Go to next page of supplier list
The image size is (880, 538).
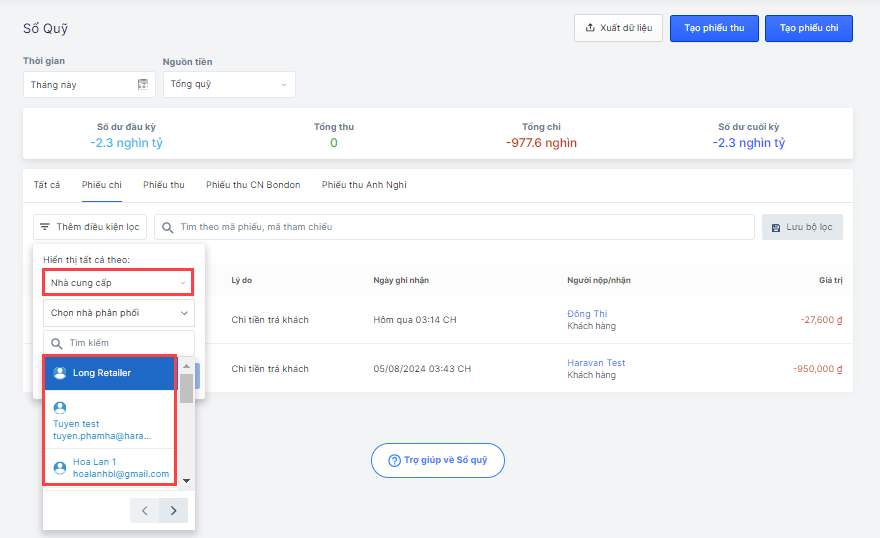tap(173, 511)
